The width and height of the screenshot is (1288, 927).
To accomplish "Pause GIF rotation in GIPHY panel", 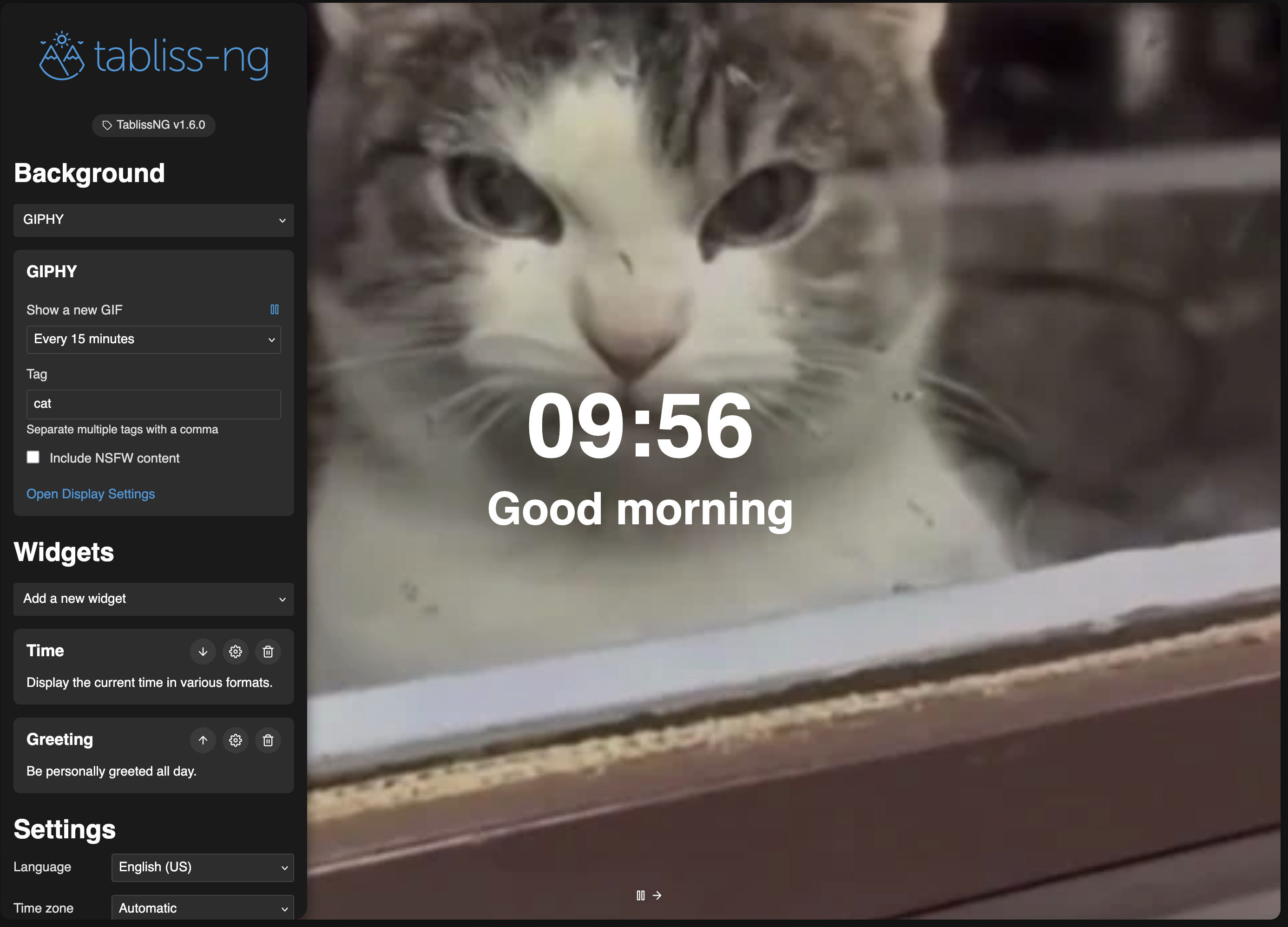I will click(274, 309).
